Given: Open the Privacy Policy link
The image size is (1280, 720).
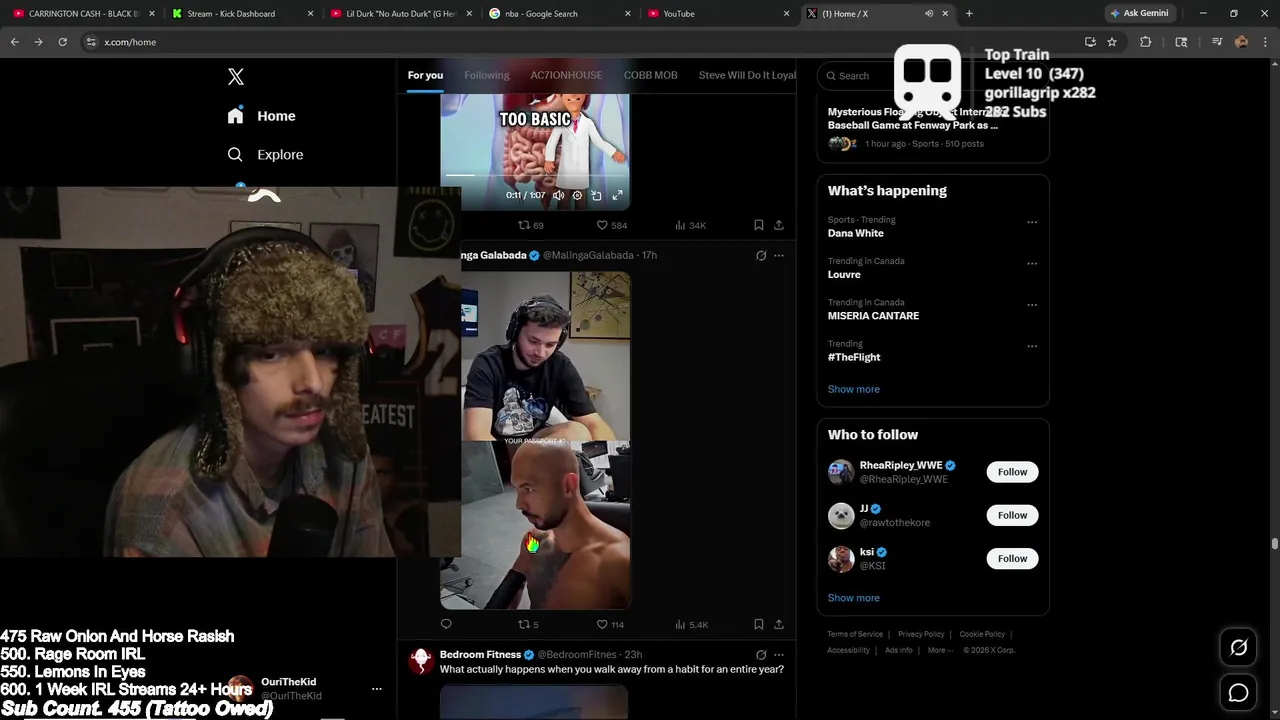Looking at the screenshot, I should (x=921, y=634).
